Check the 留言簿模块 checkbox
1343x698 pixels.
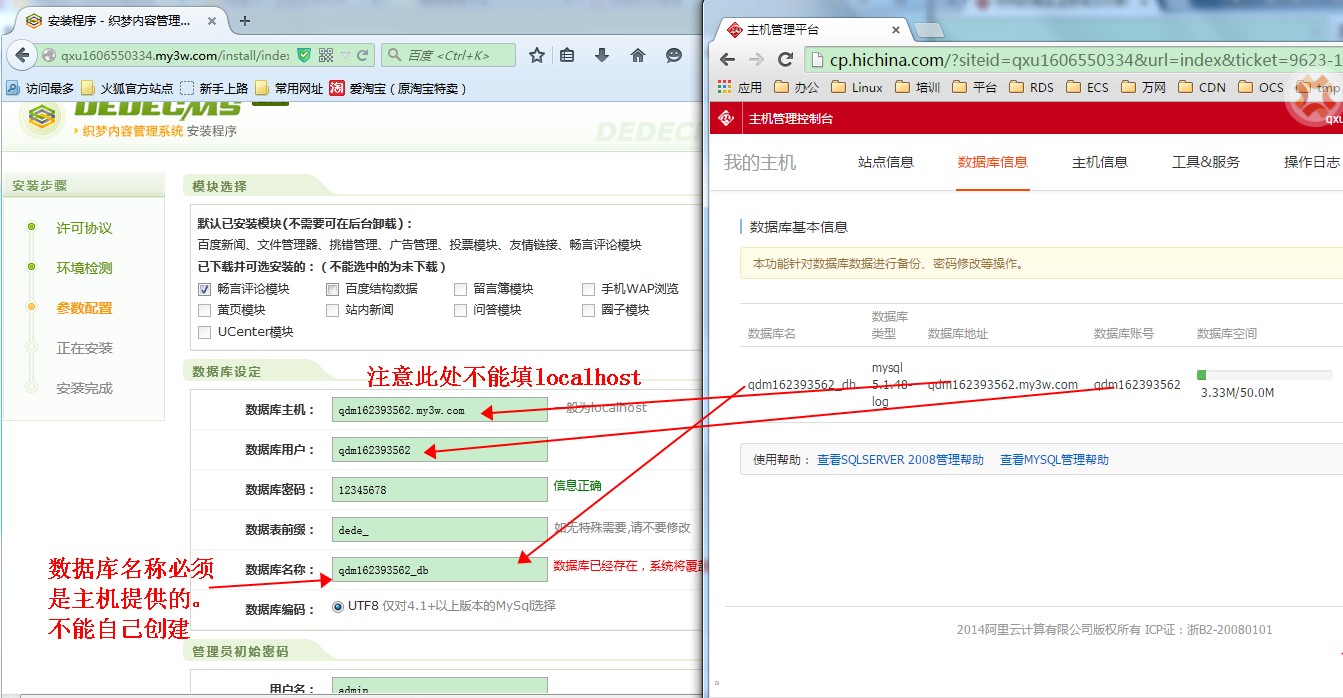click(x=461, y=289)
